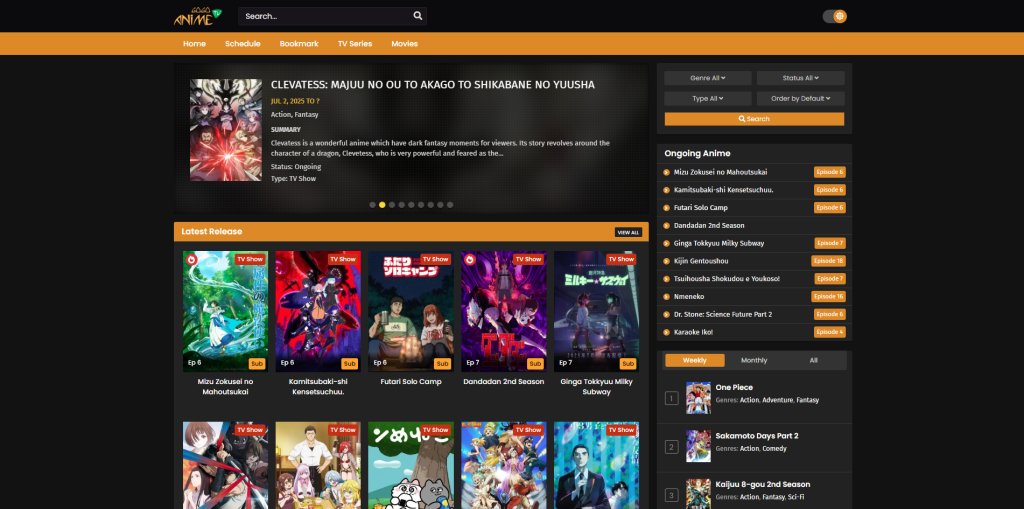The height and width of the screenshot is (509, 1024).
Task: Click Episode 6 badge for Mizu Zokusei no Mahoutsukai
Action: tap(829, 172)
